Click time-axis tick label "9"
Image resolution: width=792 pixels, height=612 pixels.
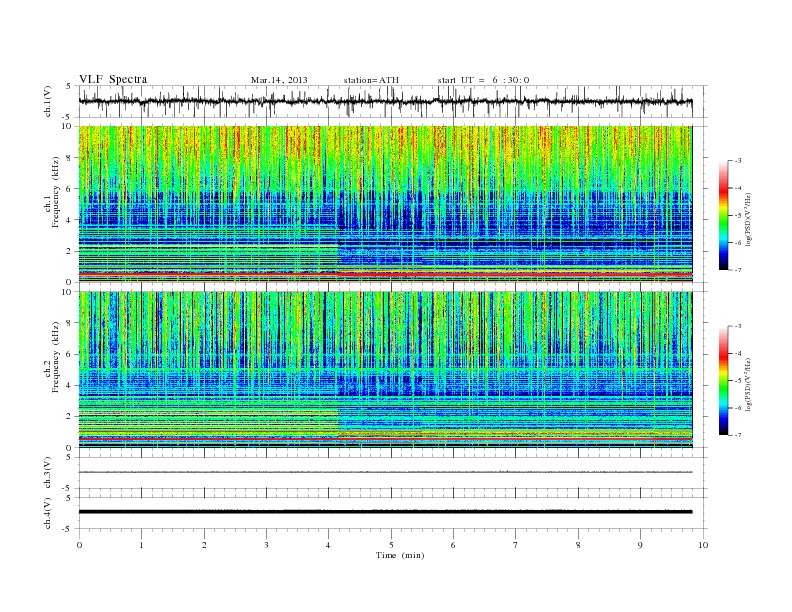(640, 545)
